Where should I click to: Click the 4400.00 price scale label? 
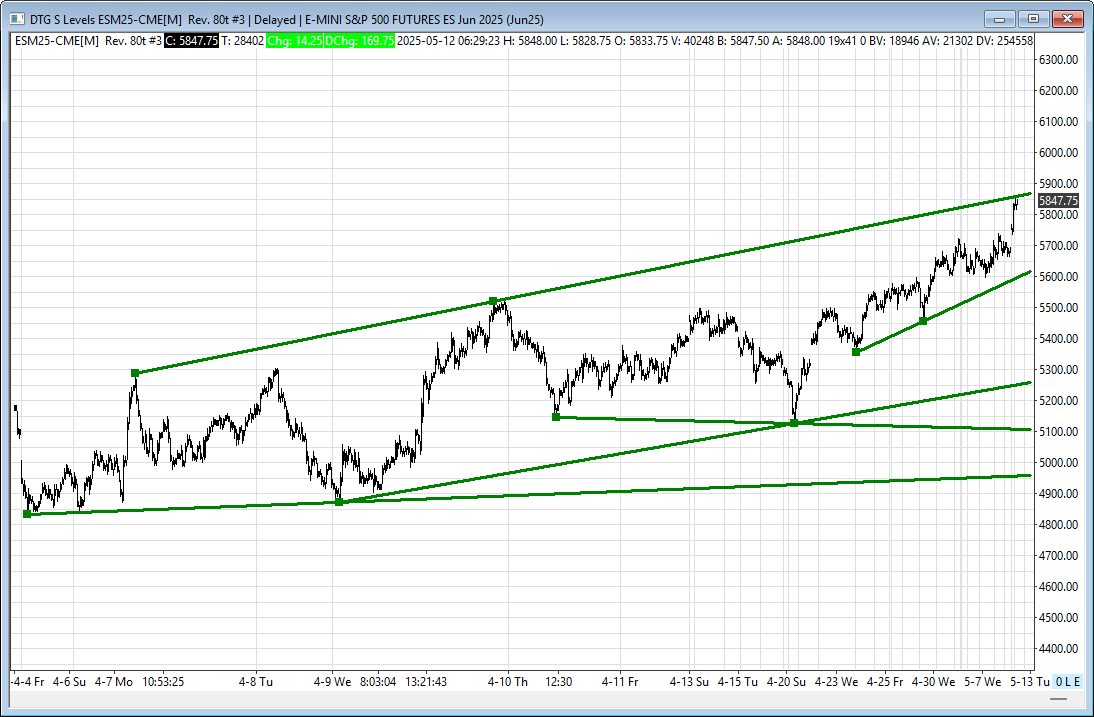click(x=1058, y=649)
